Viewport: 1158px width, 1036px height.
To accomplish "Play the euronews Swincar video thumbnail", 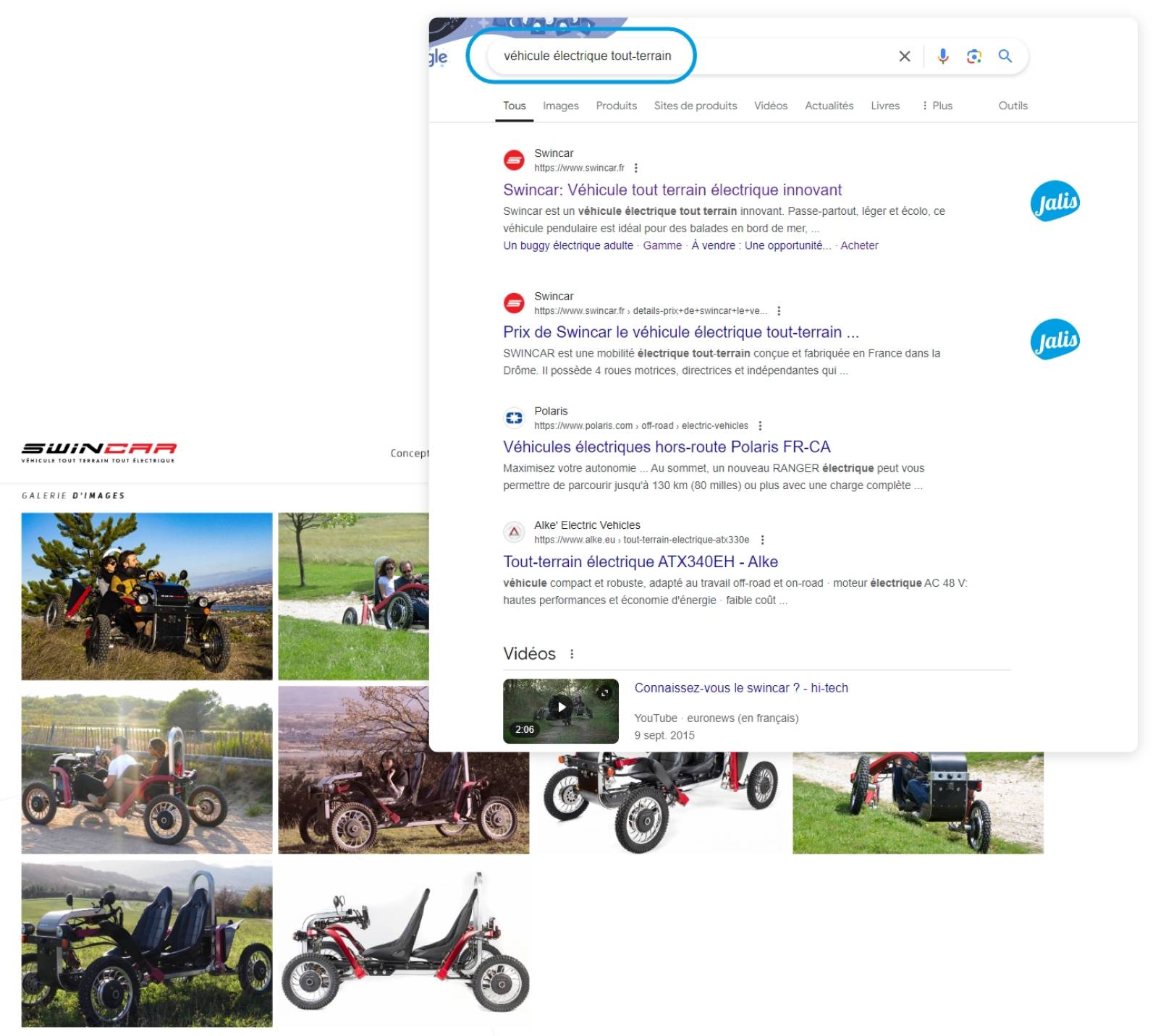I will click(561, 710).
